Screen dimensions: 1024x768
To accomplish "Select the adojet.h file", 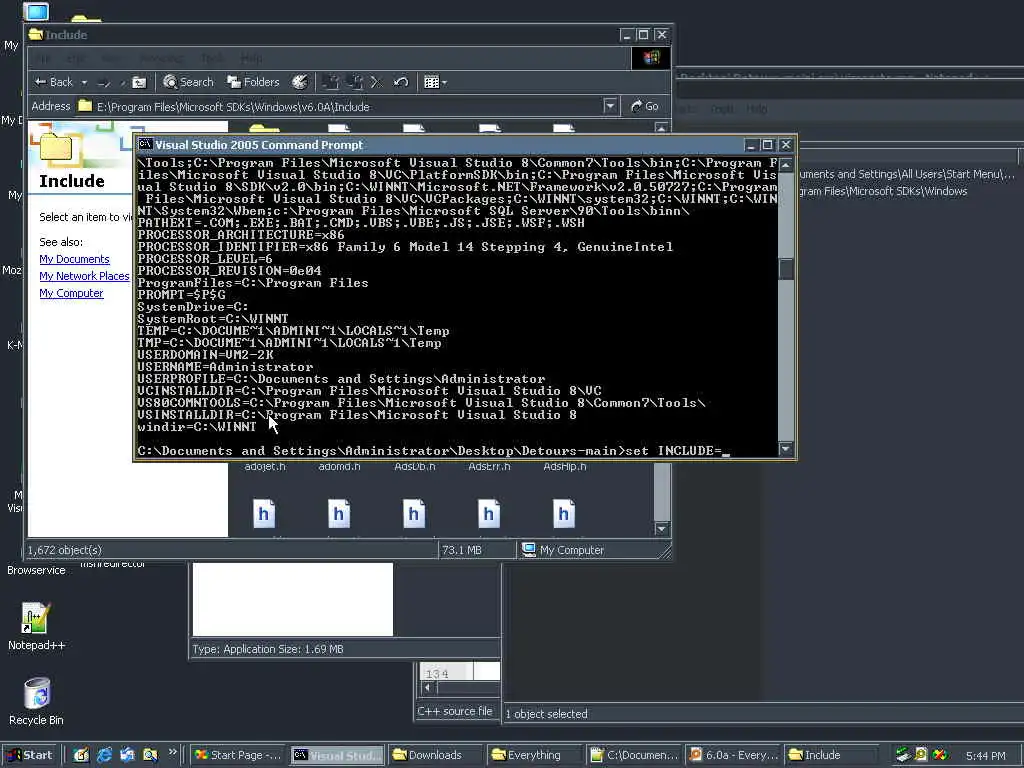I will coord(264,466).
